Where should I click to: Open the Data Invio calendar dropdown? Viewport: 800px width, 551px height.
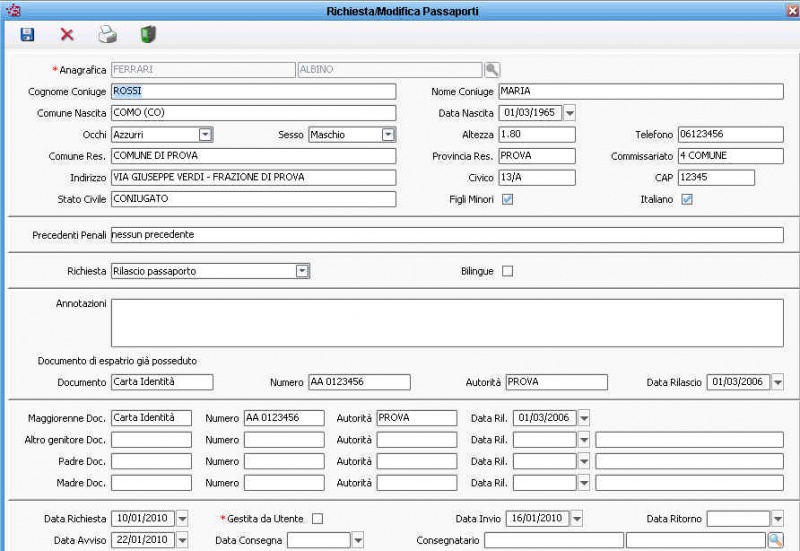coord(576,518)
